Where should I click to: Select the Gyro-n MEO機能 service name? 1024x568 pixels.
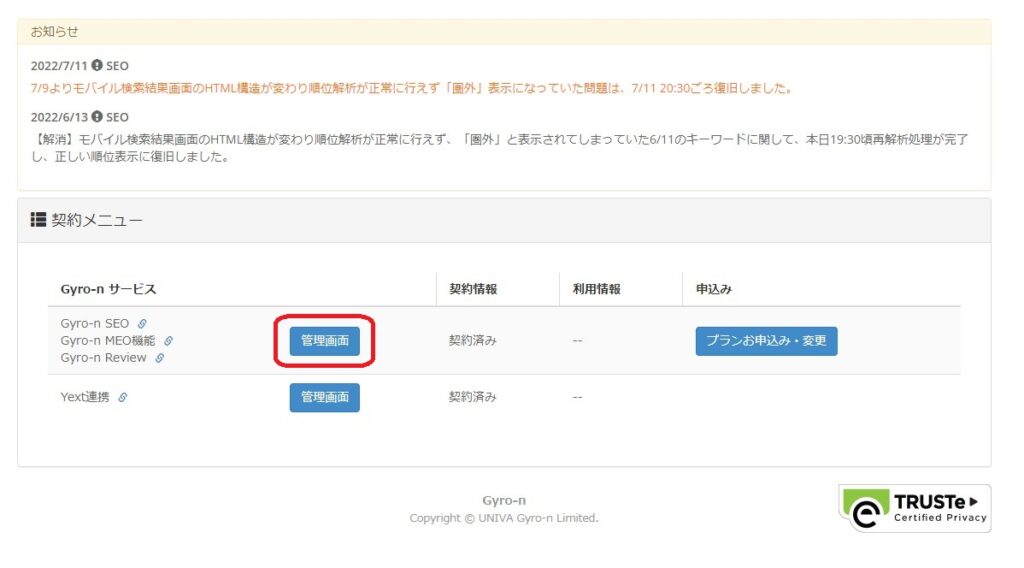coord(108,340)
